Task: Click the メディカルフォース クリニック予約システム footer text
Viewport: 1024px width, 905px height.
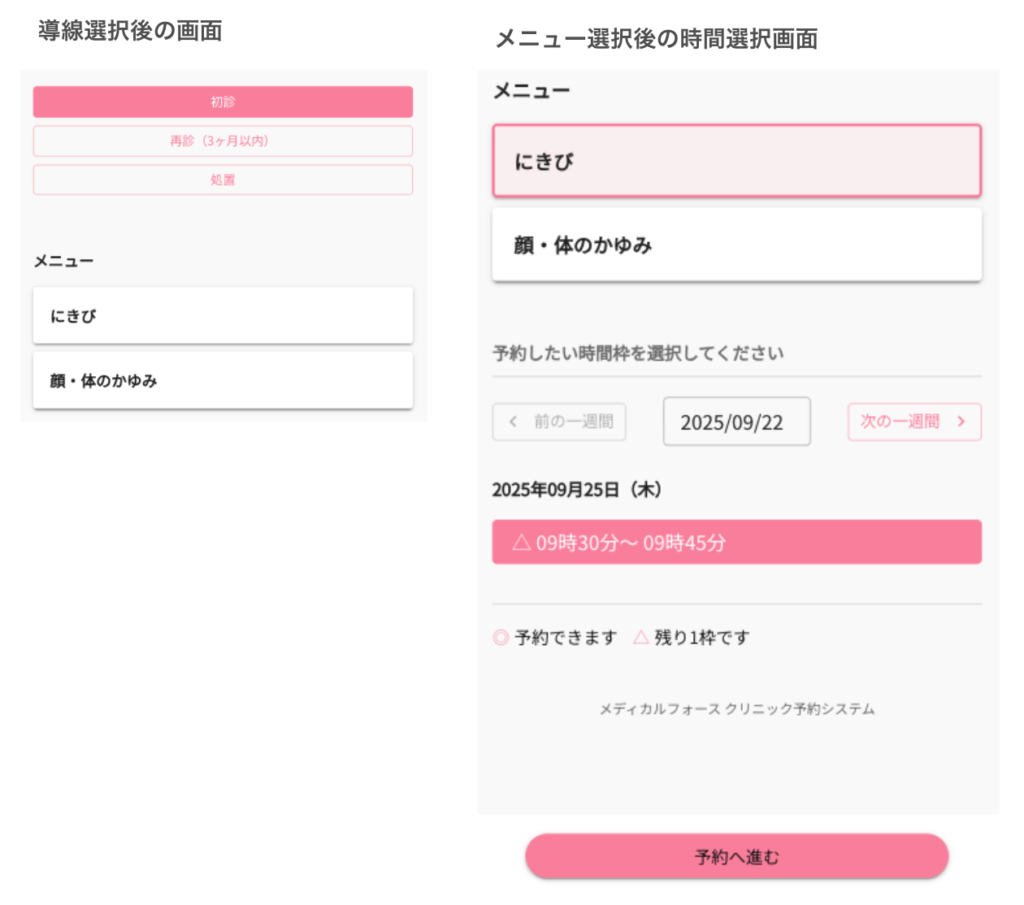Action: pyautogui.click(x=736, y=709)
